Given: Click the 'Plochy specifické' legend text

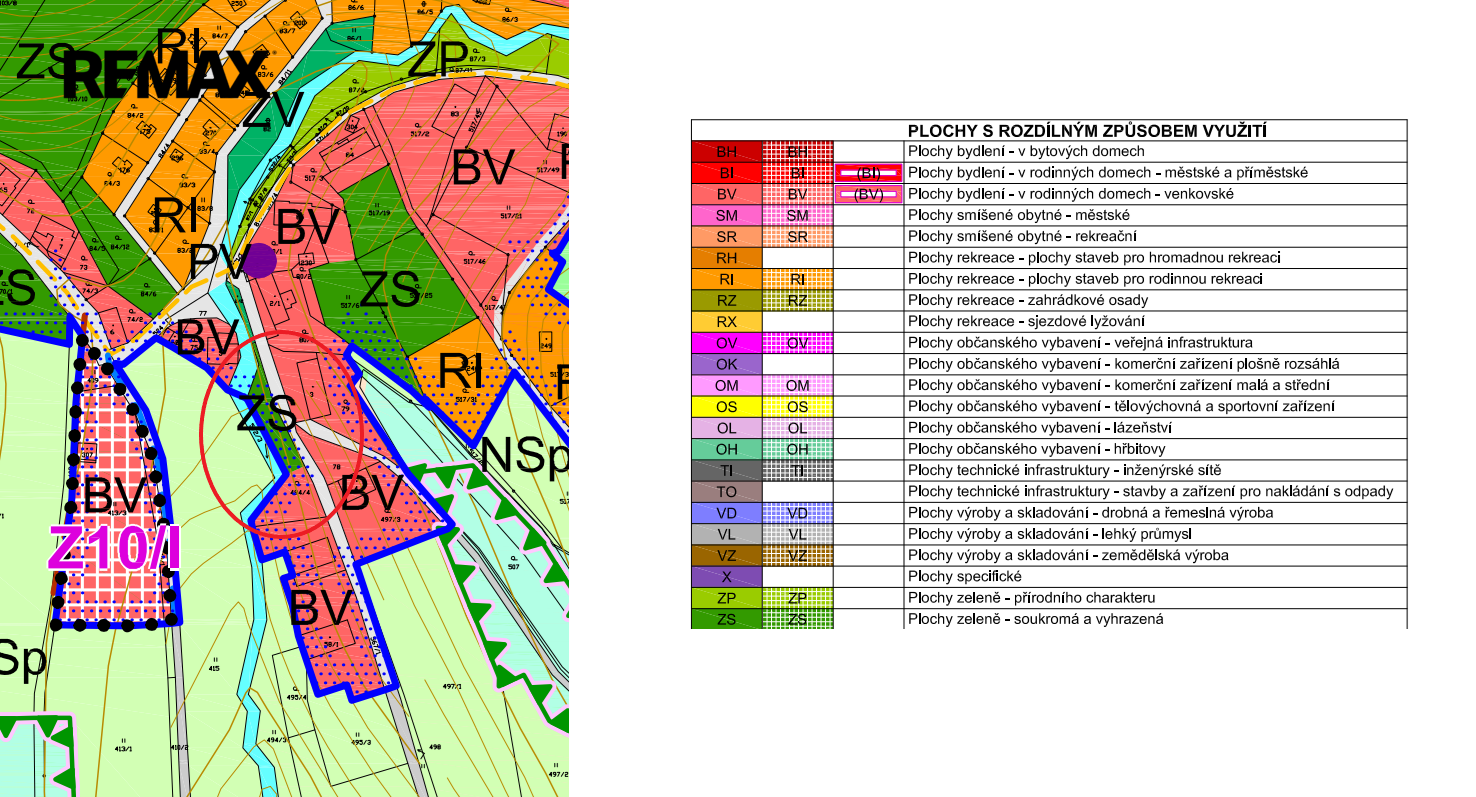Looking at the screenshot, I should (x=958, y=577).
